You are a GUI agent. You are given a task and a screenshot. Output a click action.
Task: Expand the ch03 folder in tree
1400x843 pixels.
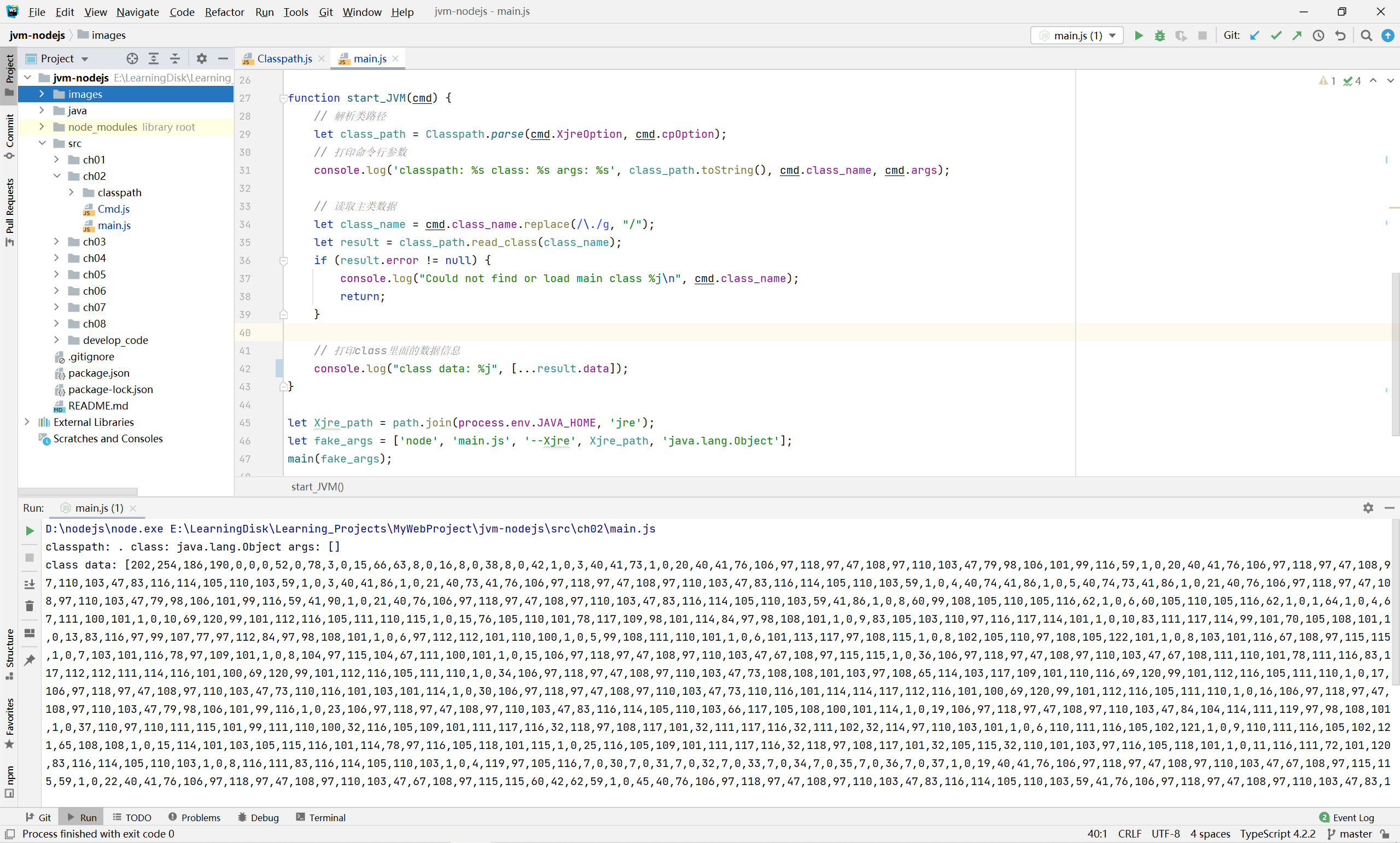click(x=56, y=242)
